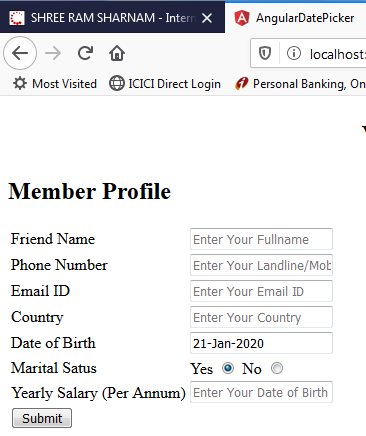Click the Yearly Salary input field

261,392
